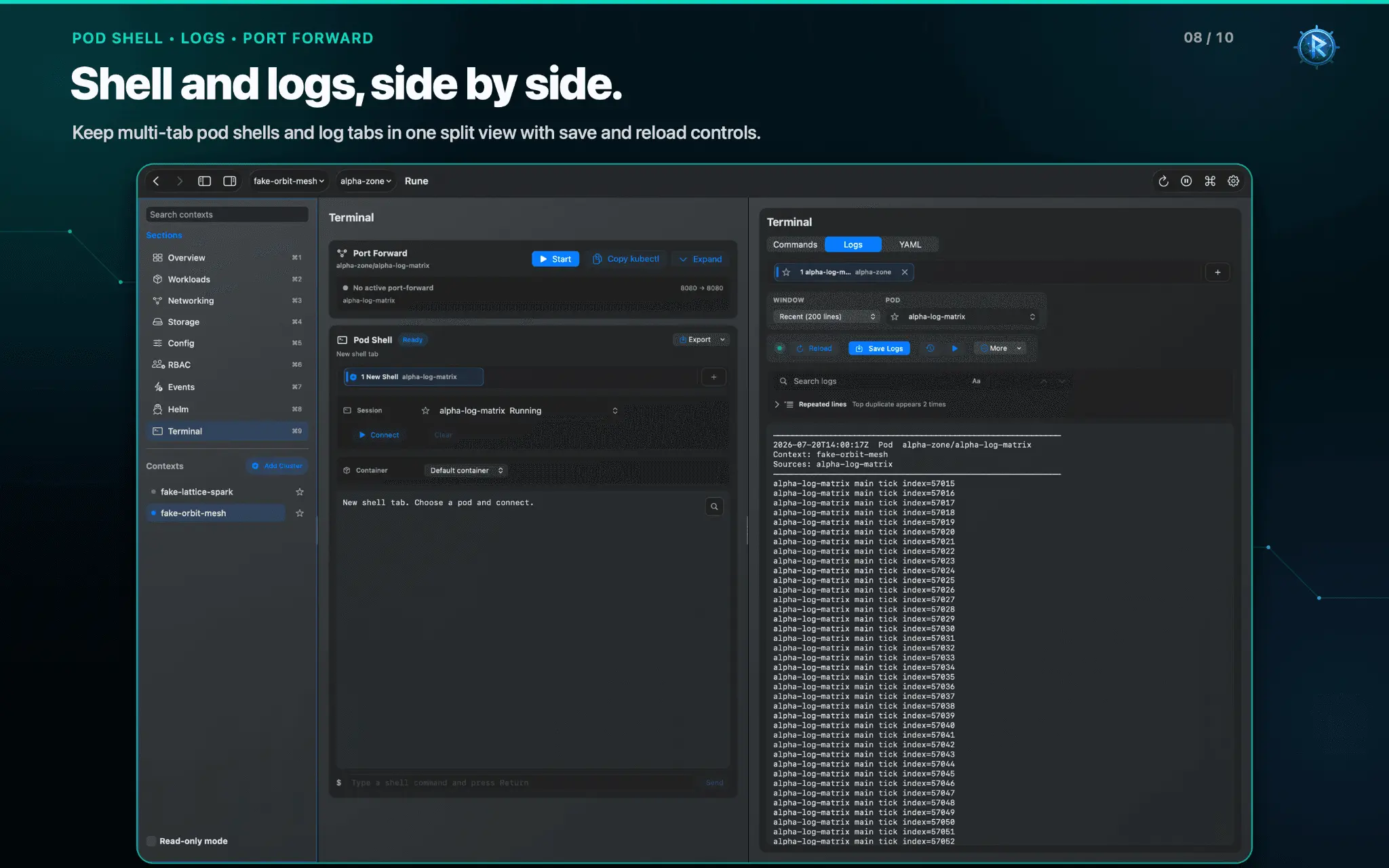Start the port forward
Image resolution: width=1389 pixels, height=868 pixels.
point(555,259)
